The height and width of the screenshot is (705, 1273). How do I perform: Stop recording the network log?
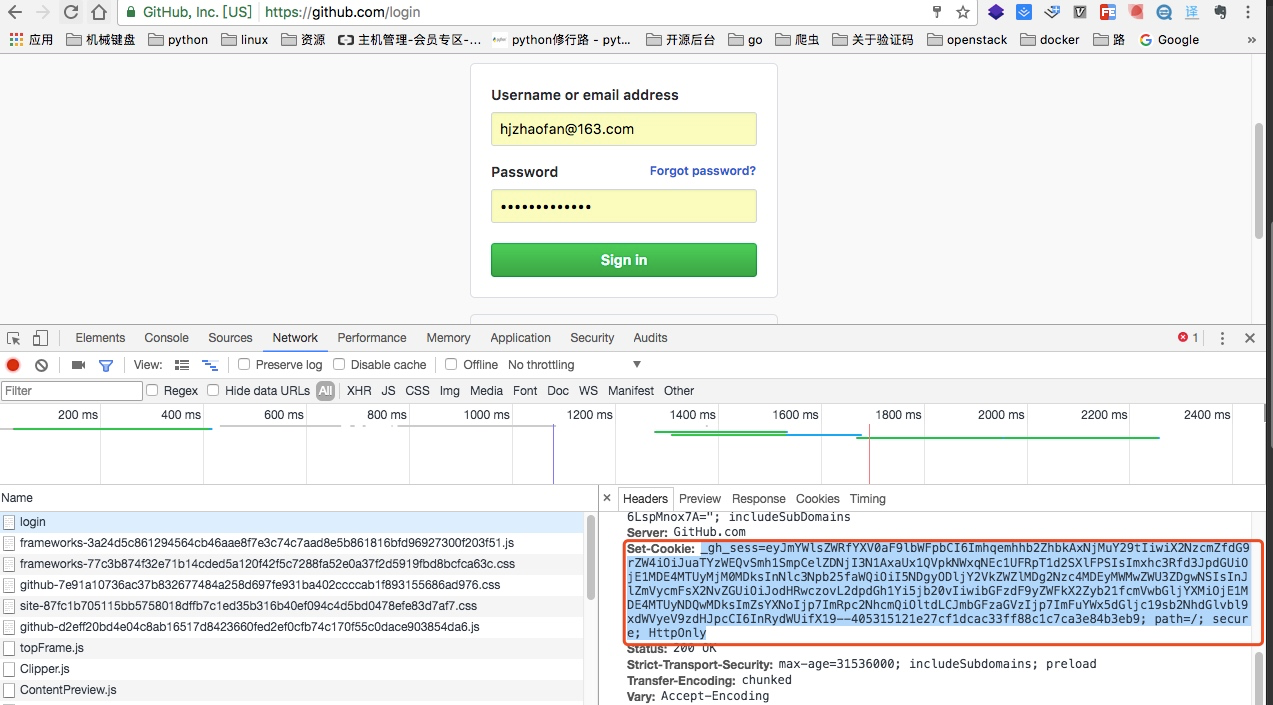pos(13,365)
